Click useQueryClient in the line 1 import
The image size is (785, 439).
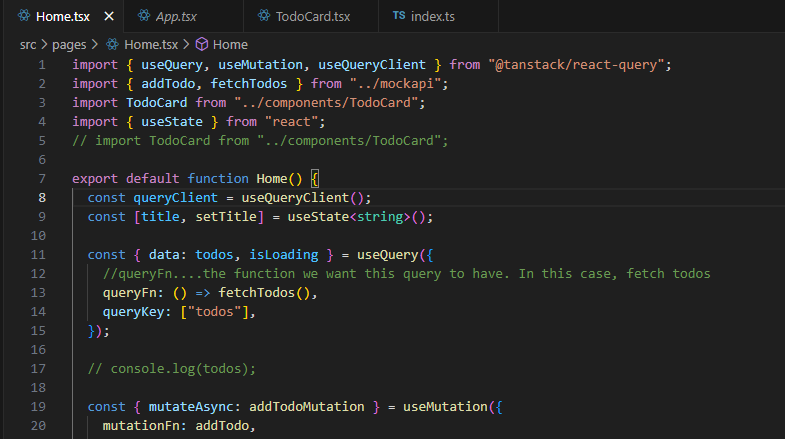click(x=372, y=65)
